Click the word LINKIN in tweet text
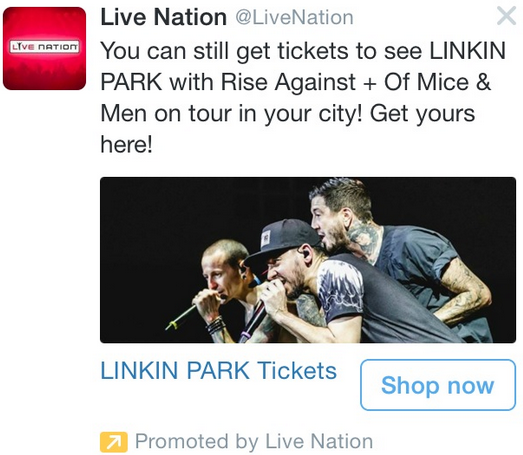This screenshot has height=455, width=523. click(468, 51)
